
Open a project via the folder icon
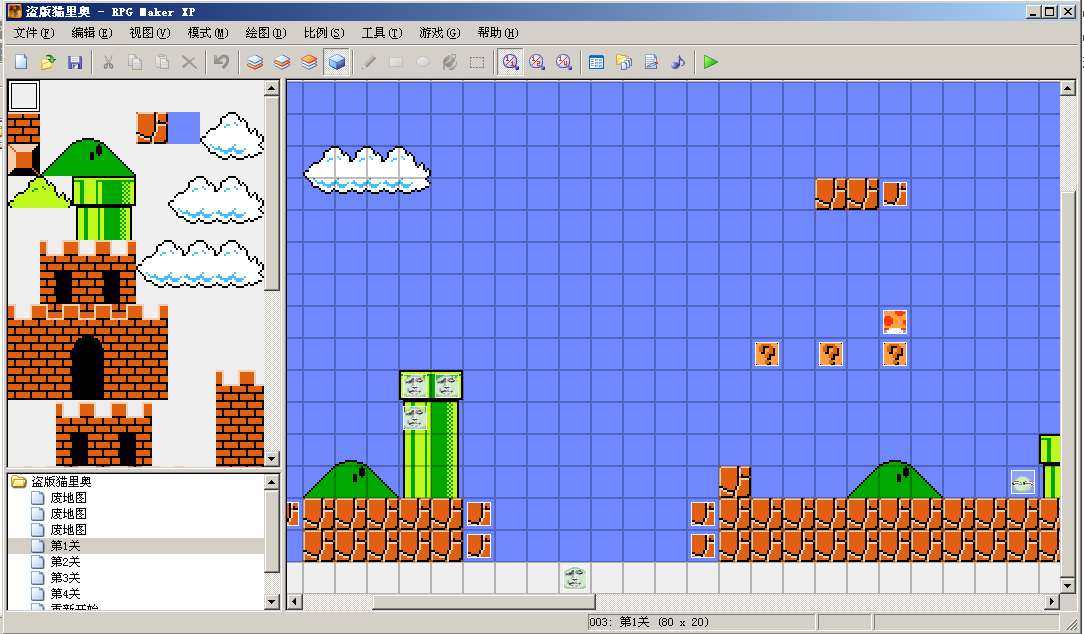coord(48,62)
